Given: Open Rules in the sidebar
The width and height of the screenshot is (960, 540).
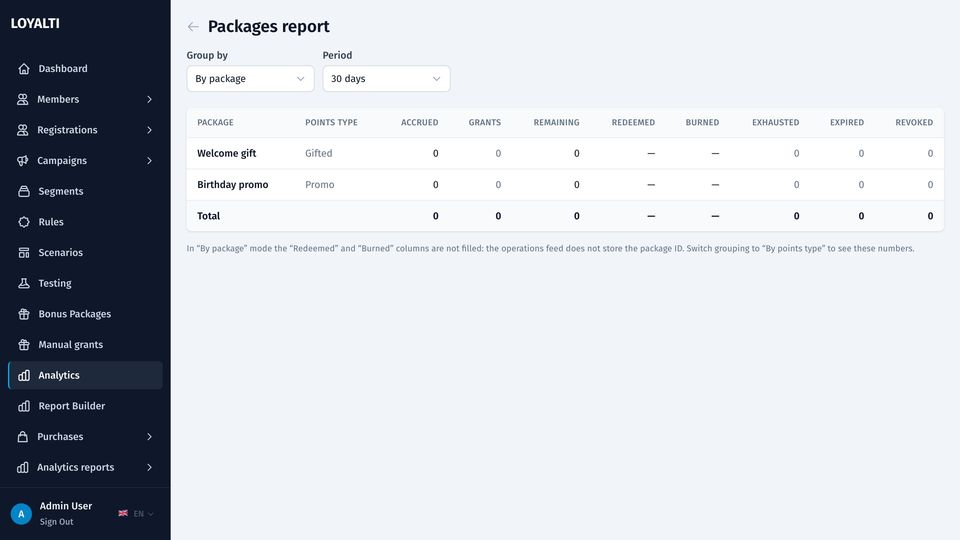Looking at the screenshot, I should tap(85, 222).
